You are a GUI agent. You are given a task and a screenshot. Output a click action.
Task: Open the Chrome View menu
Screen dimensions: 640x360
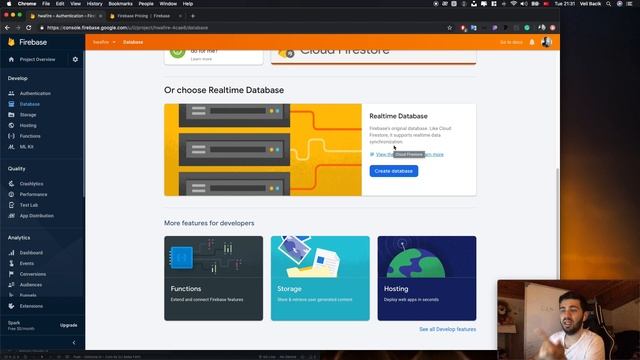click(x=76, y=4)
